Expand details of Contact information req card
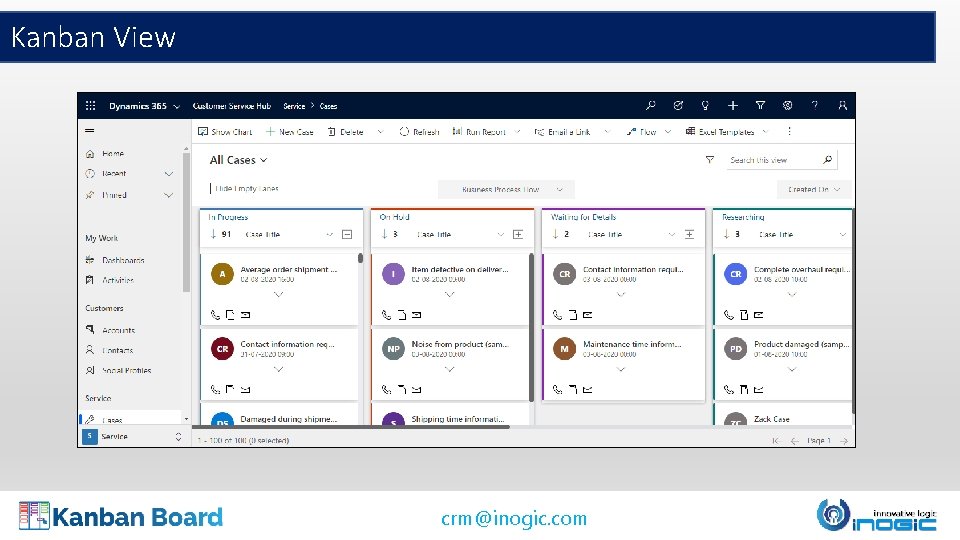This screenshot has height=540, width=960. tap(279, 369)
